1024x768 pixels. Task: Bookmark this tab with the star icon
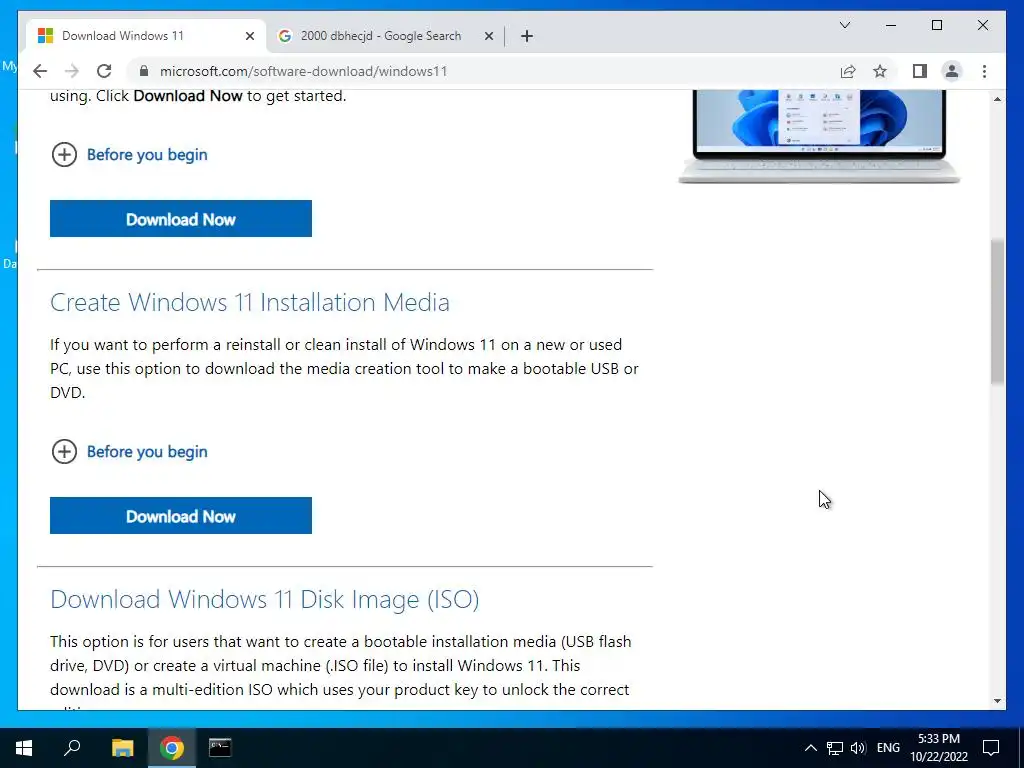point(880,71)
